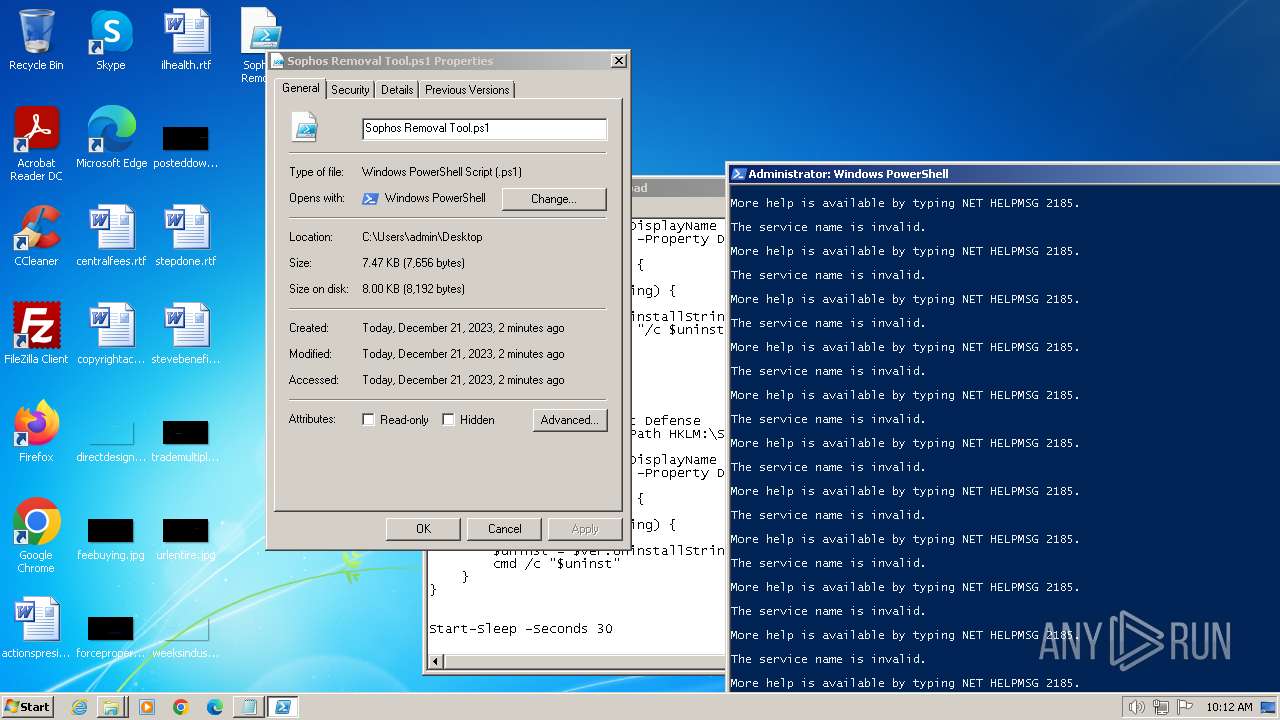Open copyrightac... document icon

coord(111,334)
